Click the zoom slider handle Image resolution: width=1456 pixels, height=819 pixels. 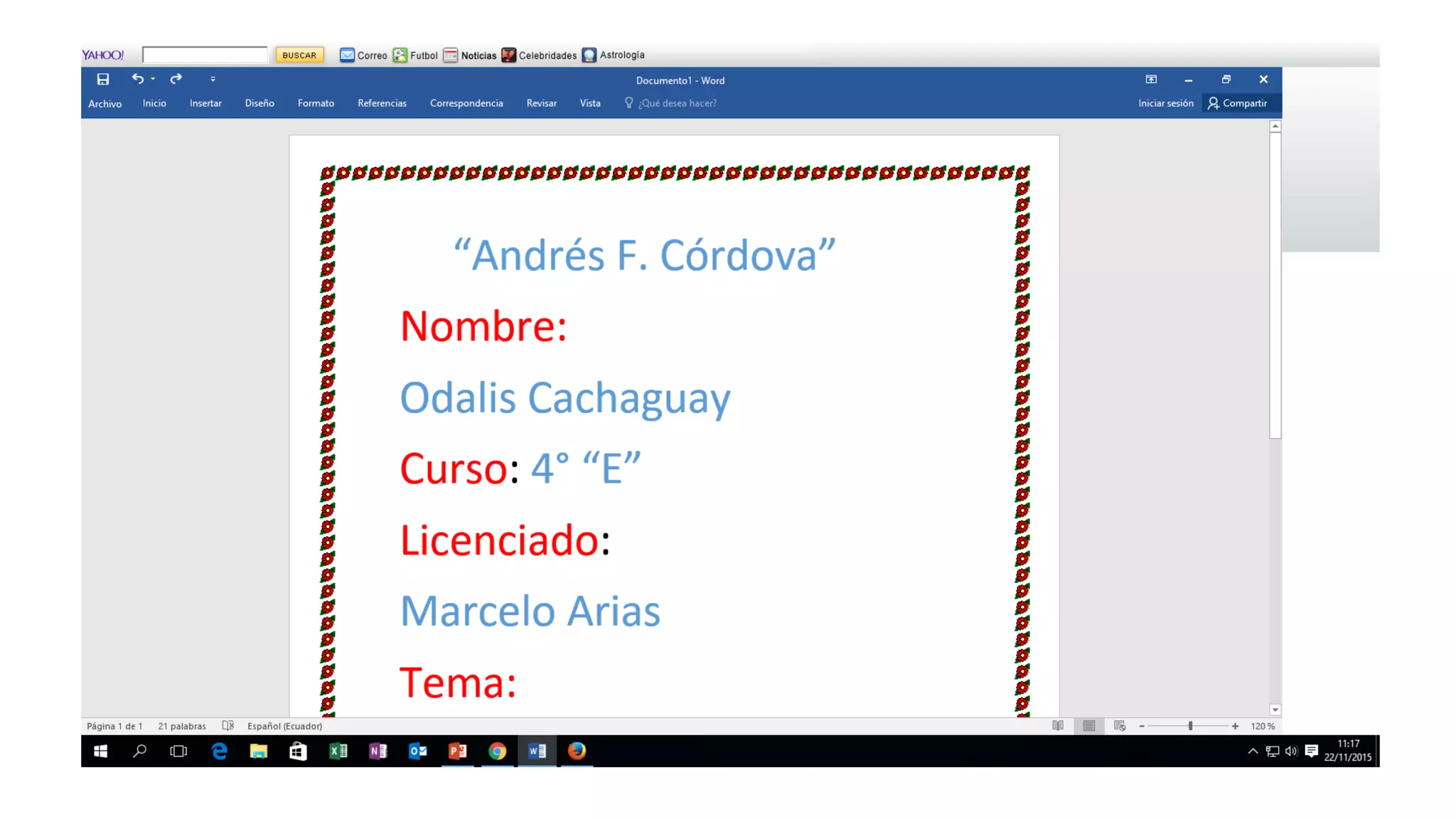(1190, 726)
